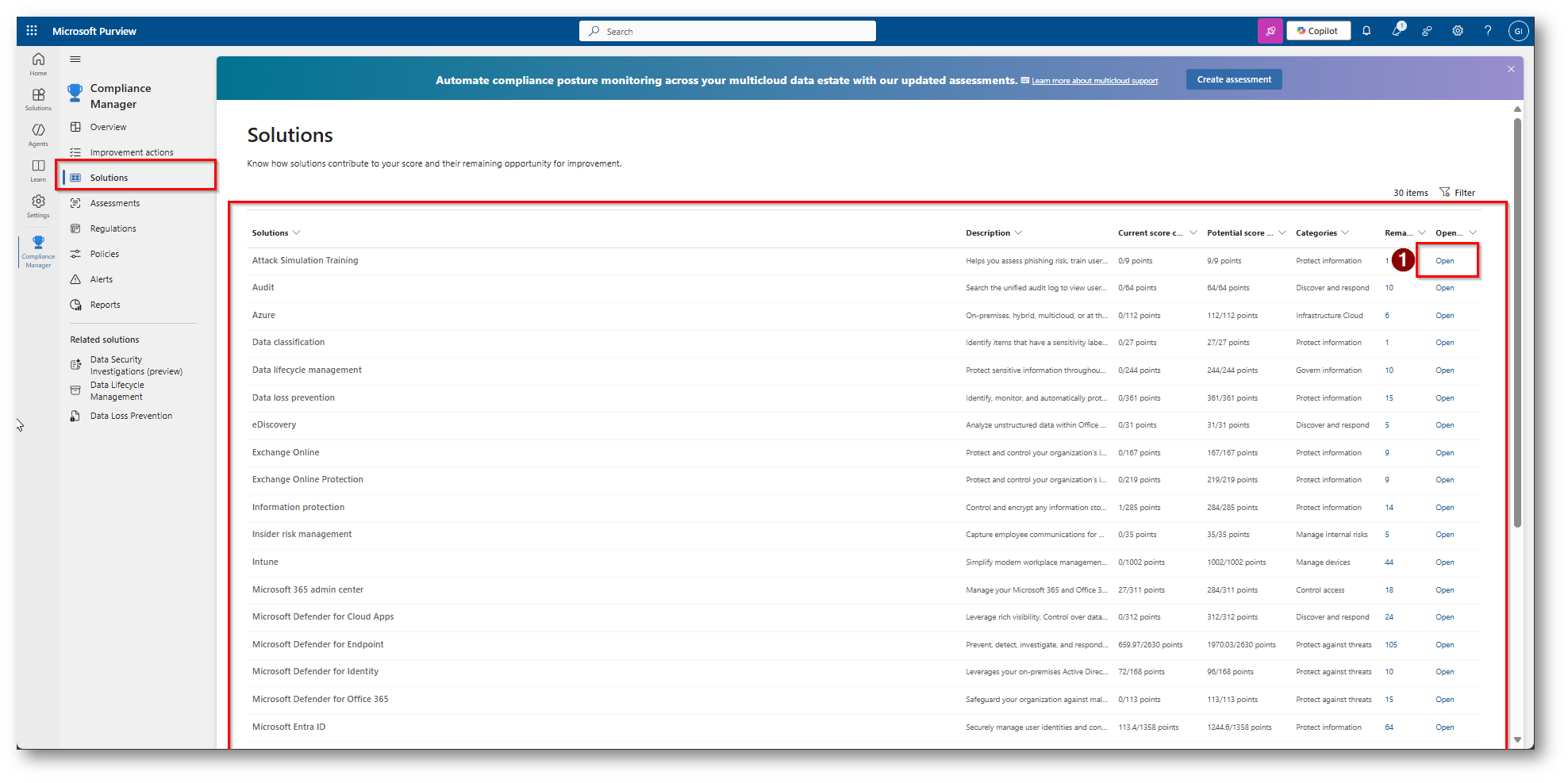Select Microsoft Defender for Cloud Apps name
1568x783 pixels.
pyautogui.click(x=323, y=617)
